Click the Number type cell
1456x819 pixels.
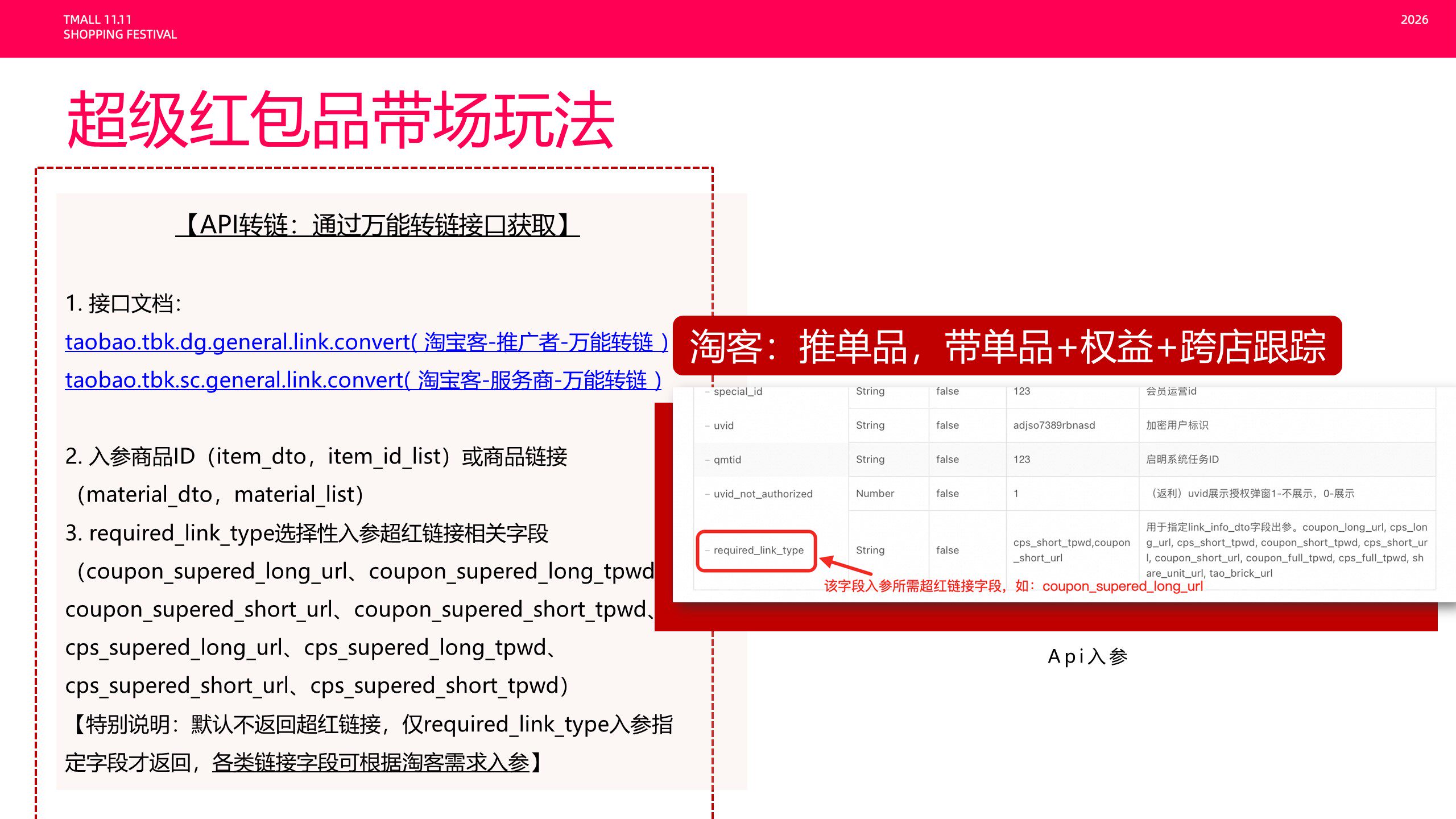pyautogui.click(x=875, y=493)
